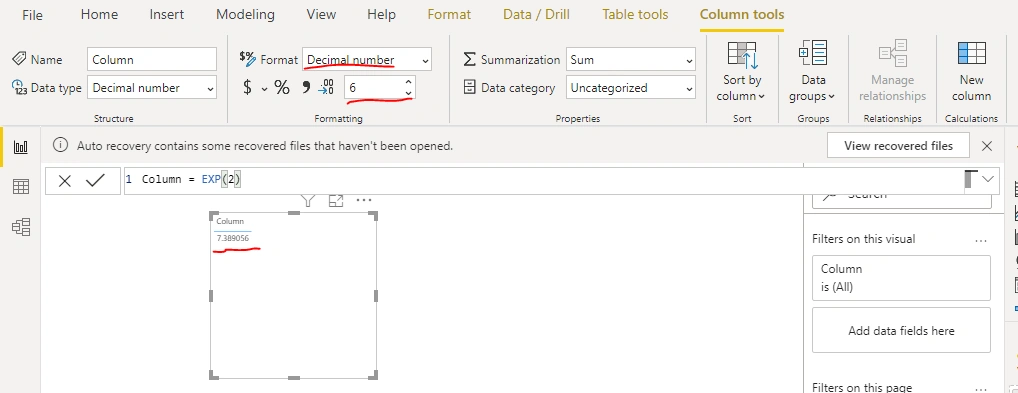This screenshot has width=1018, height=393.
Task: Switch to the Modeling tab
Action: 245,14
